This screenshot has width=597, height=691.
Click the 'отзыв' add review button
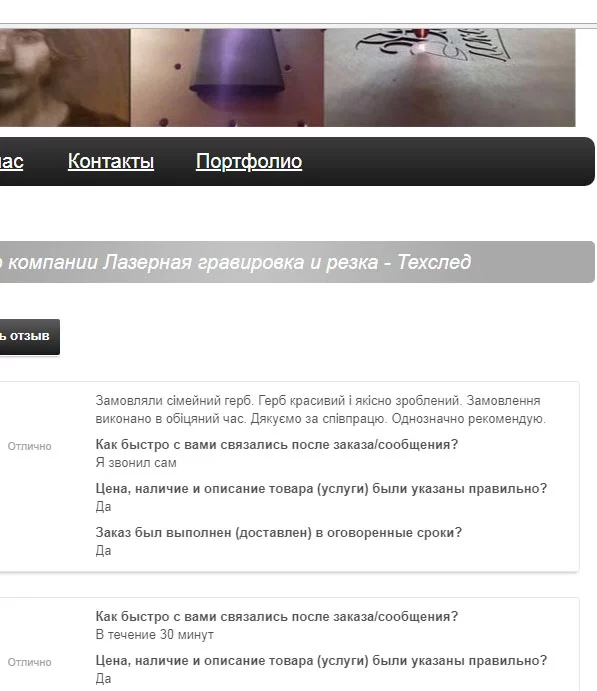(30, 337)
